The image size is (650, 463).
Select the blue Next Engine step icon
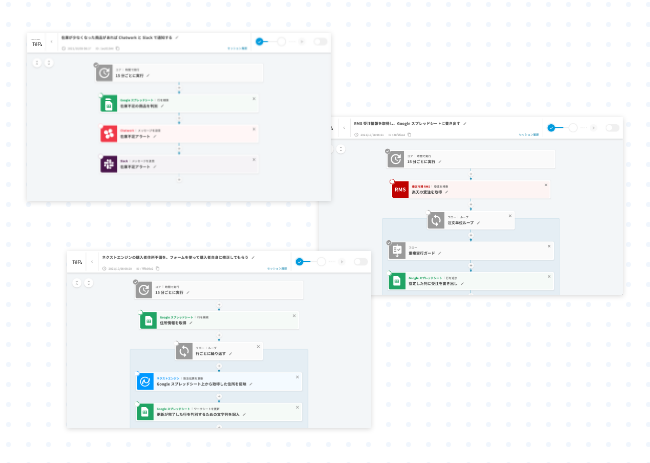pos(146,382)
